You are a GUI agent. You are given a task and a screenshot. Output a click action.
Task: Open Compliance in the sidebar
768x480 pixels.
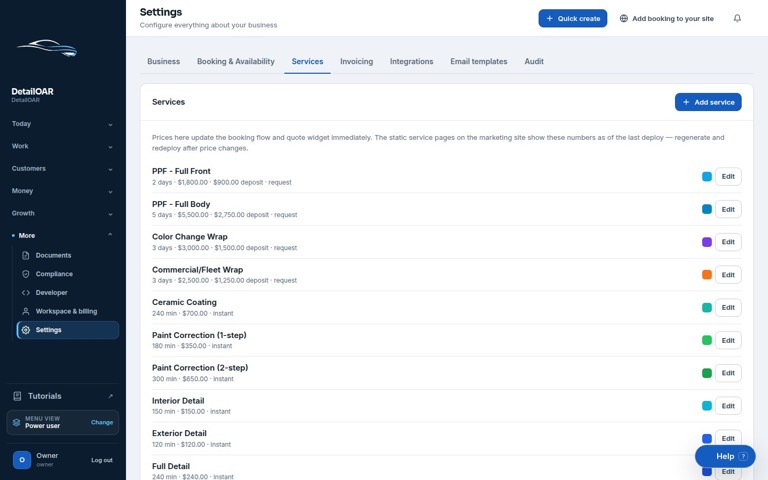coord(68,274)
